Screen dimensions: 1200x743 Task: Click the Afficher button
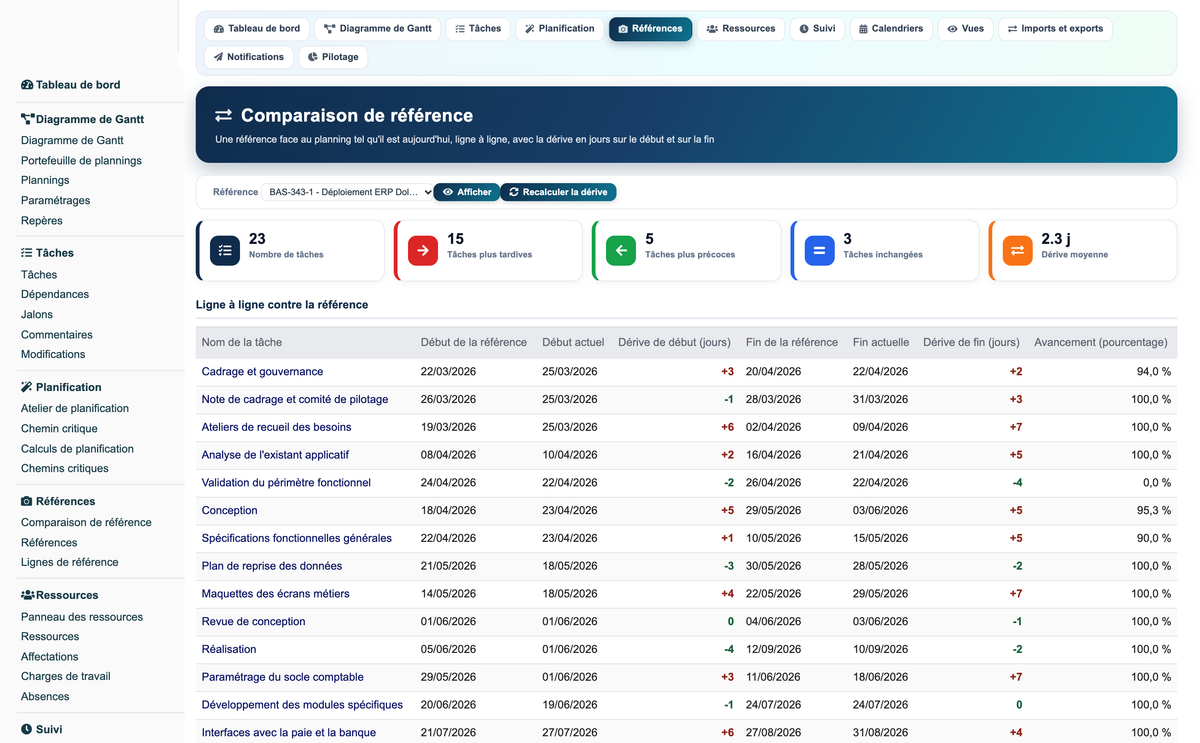pos(467,192)
